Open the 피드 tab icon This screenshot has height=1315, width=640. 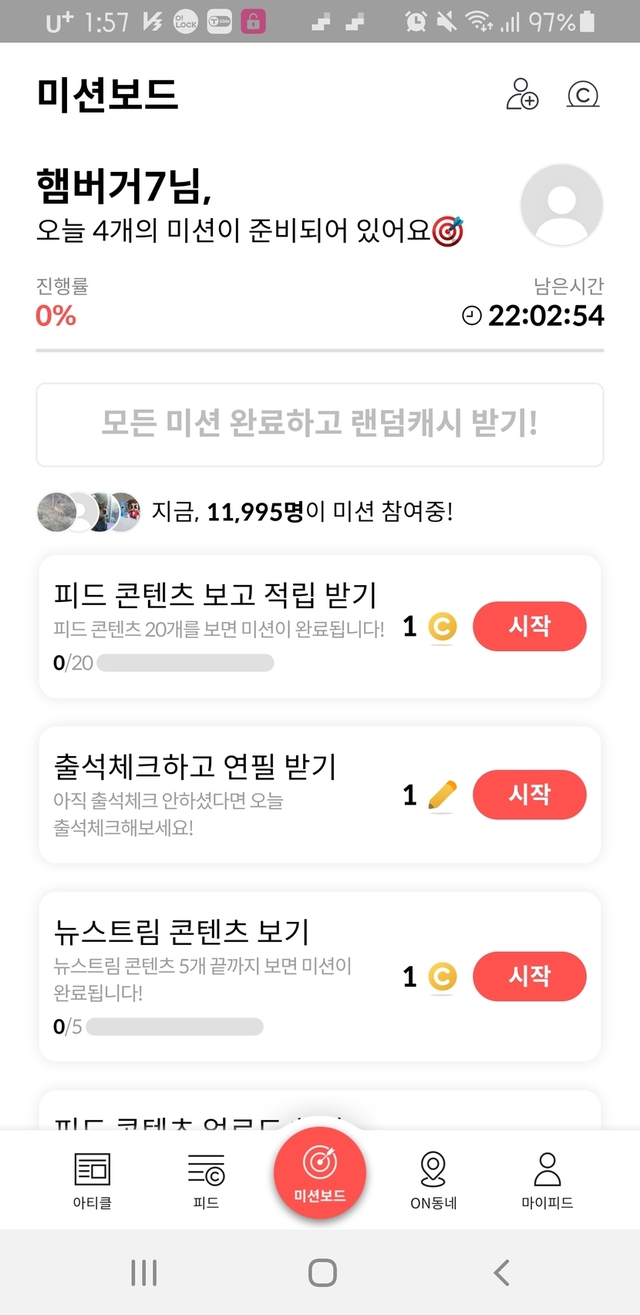[206, 1180]
